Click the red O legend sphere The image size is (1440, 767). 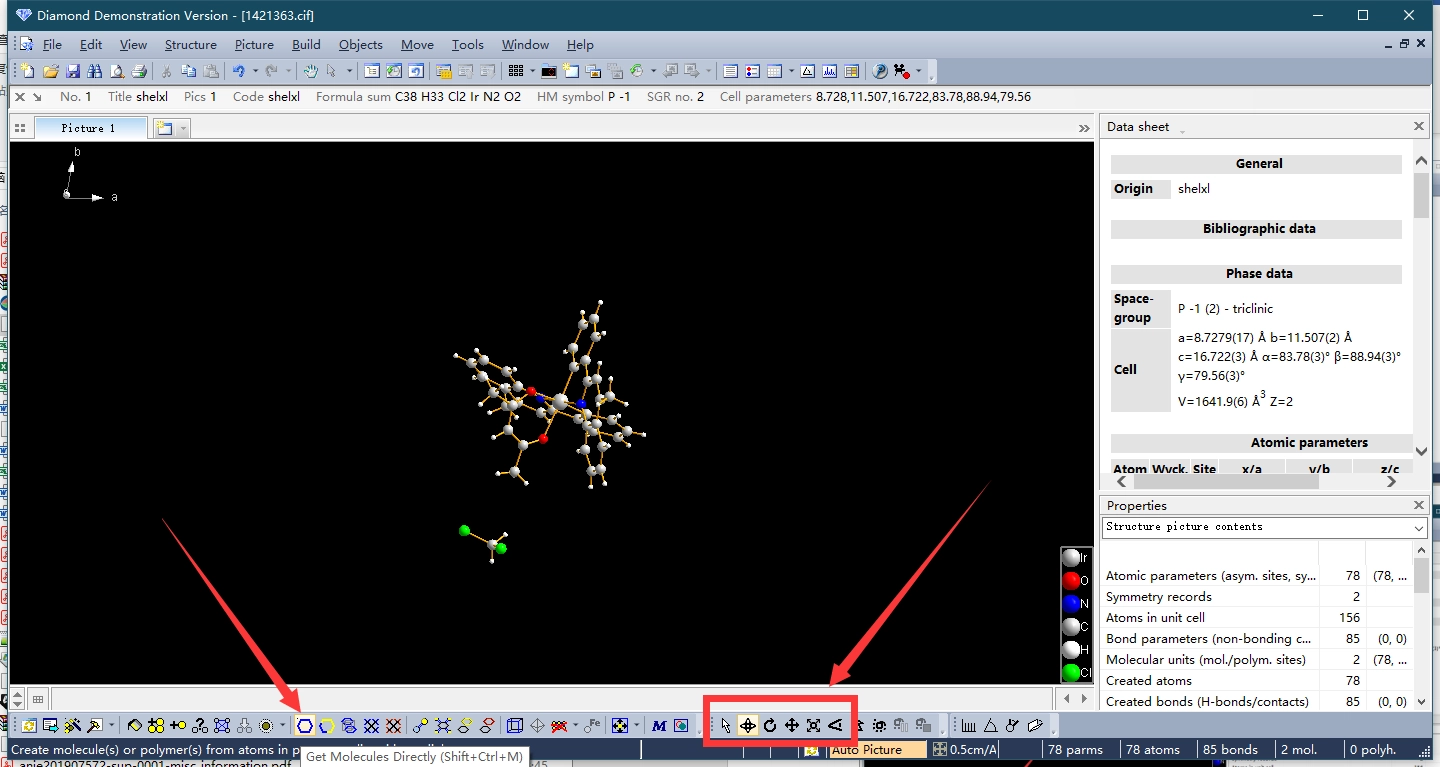1071,581
